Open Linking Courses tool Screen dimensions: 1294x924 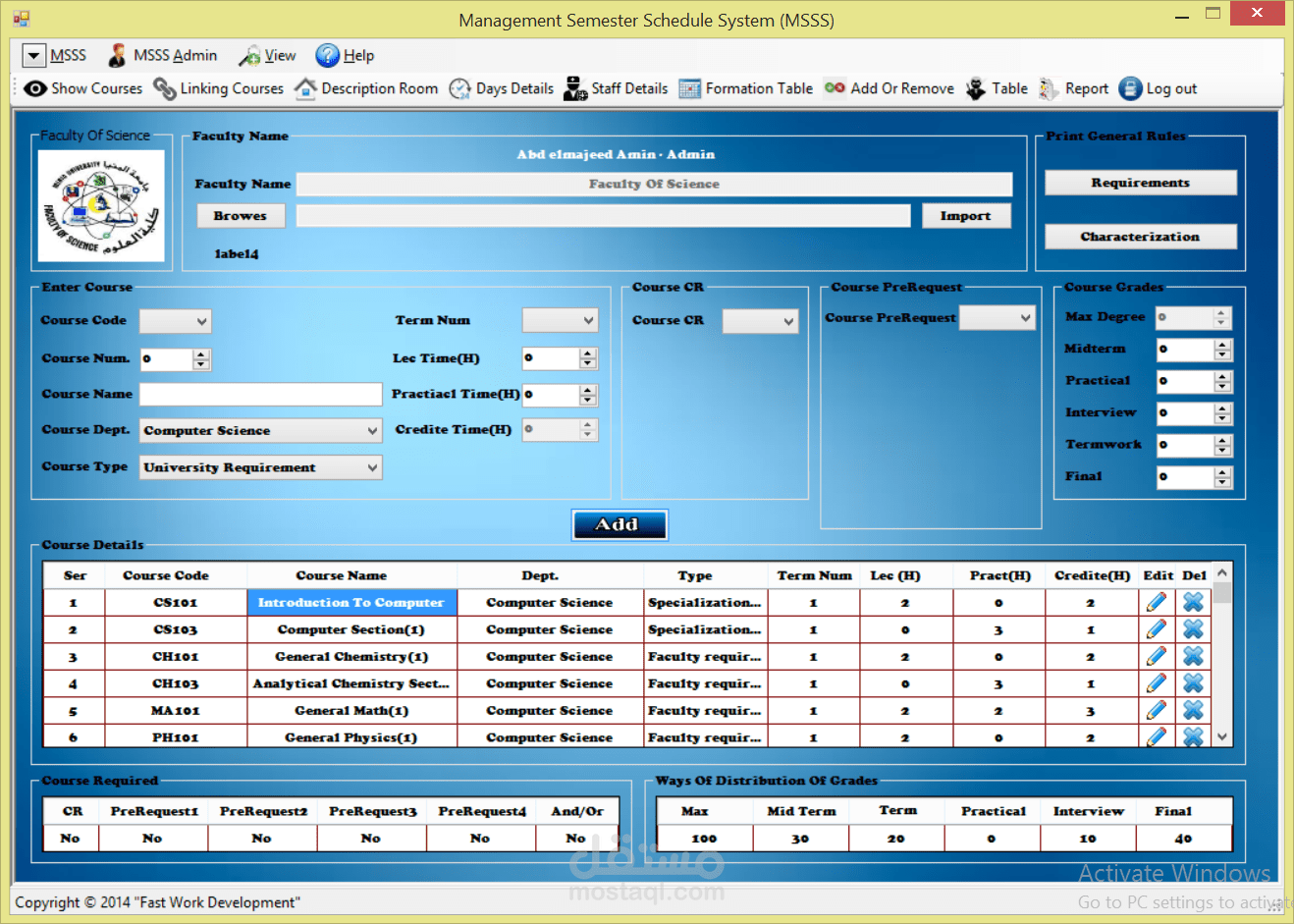coord(218,88)
